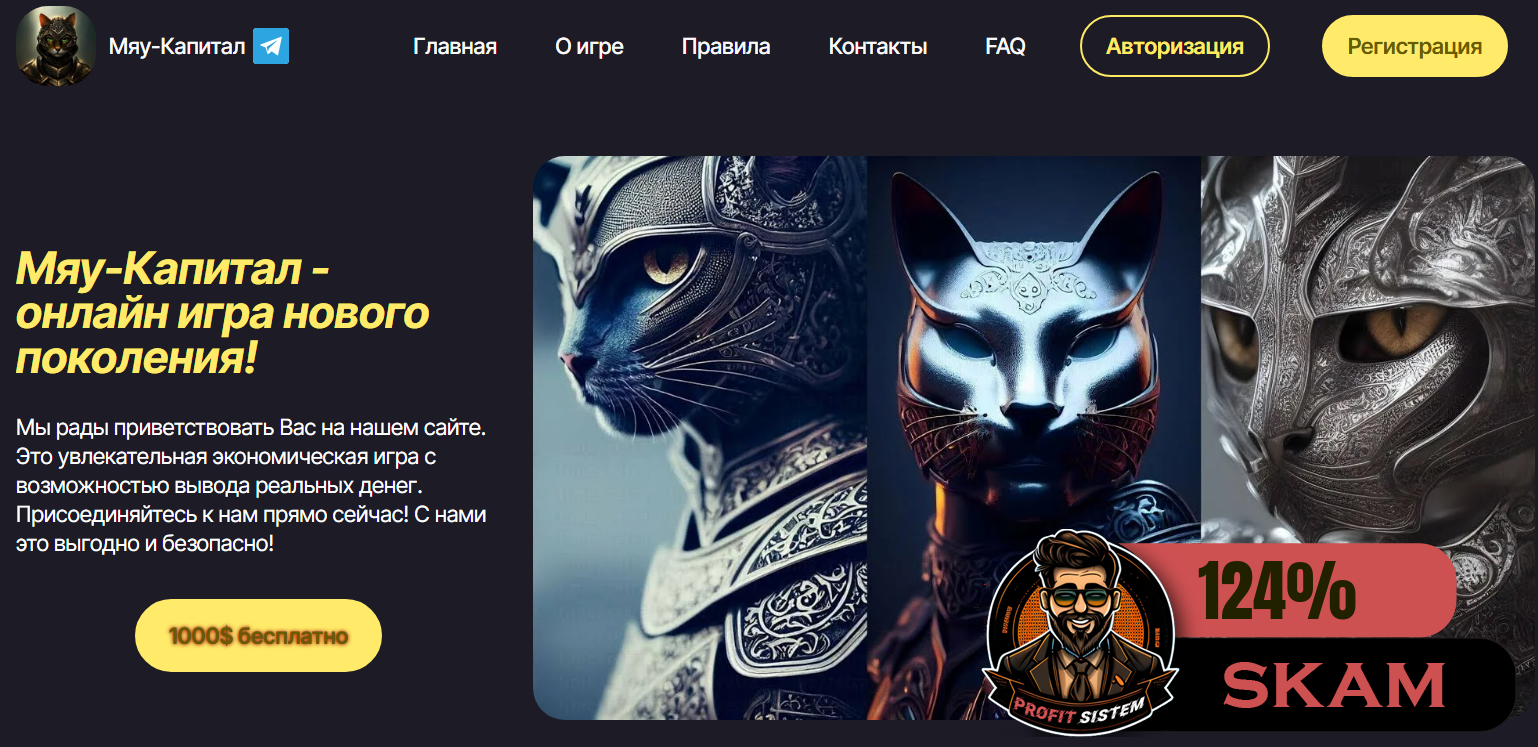Click the yellow Регистрация button
Screen dimensions: 1538x747
[x=1414, y=46]
